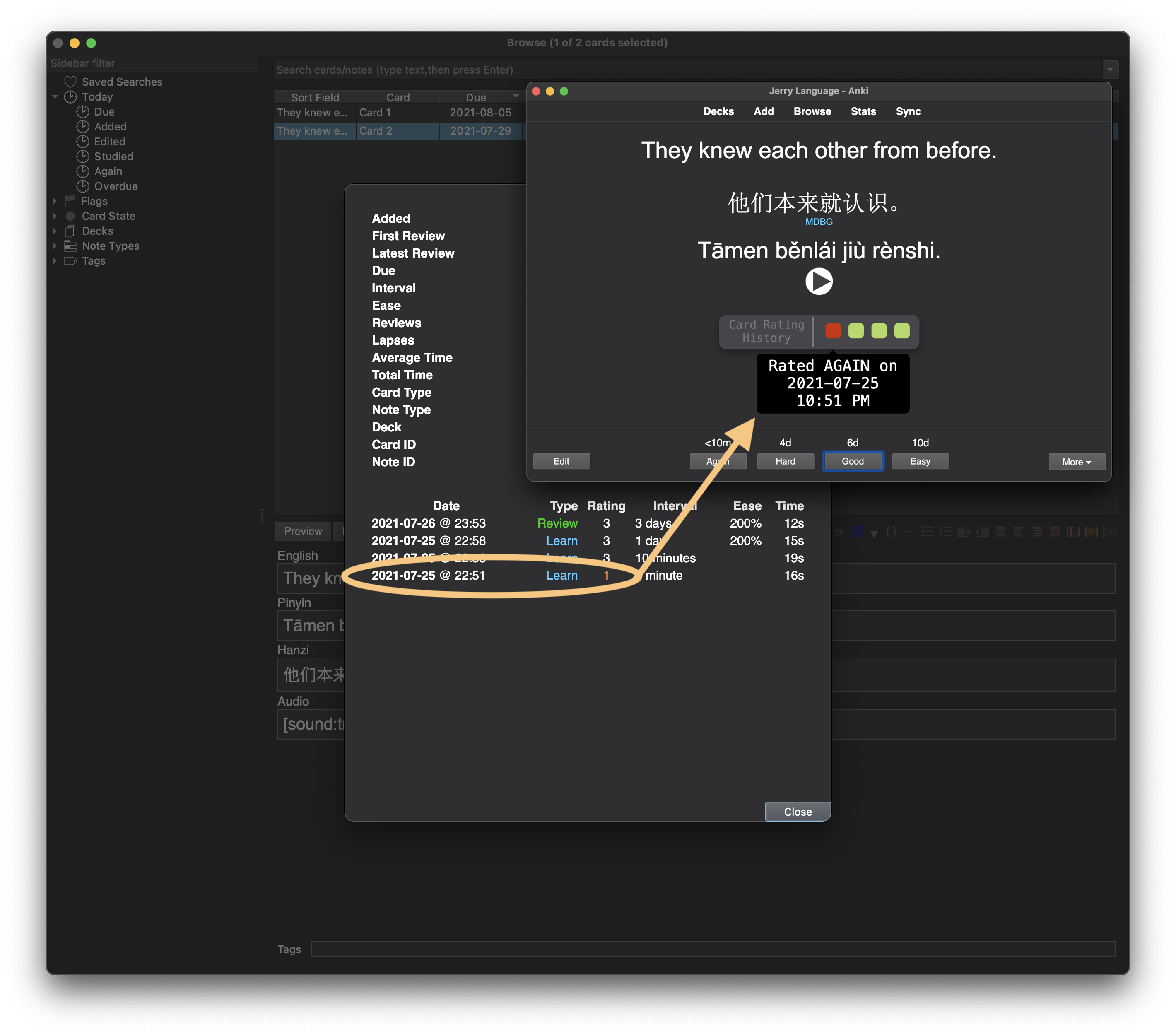
Task: Click the bulleted list formatting icon
Action: [927, 532]
